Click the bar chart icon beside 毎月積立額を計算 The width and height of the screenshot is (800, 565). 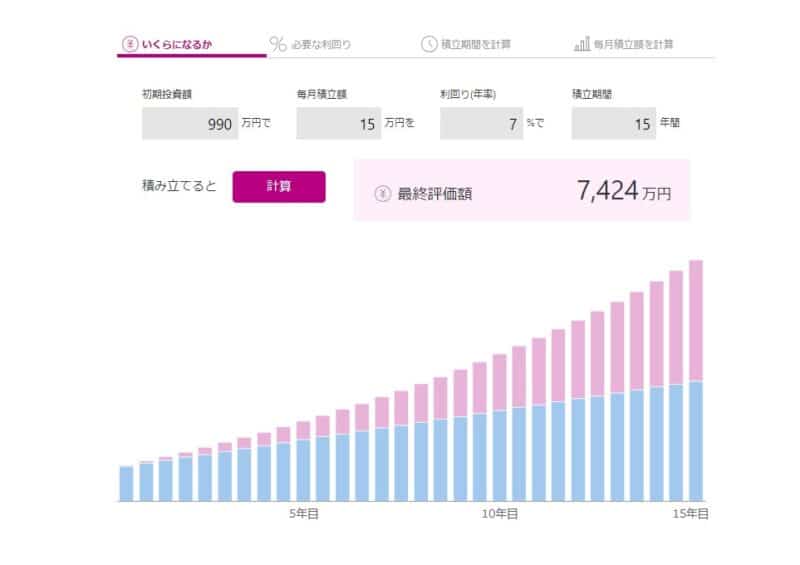[582, 44]
